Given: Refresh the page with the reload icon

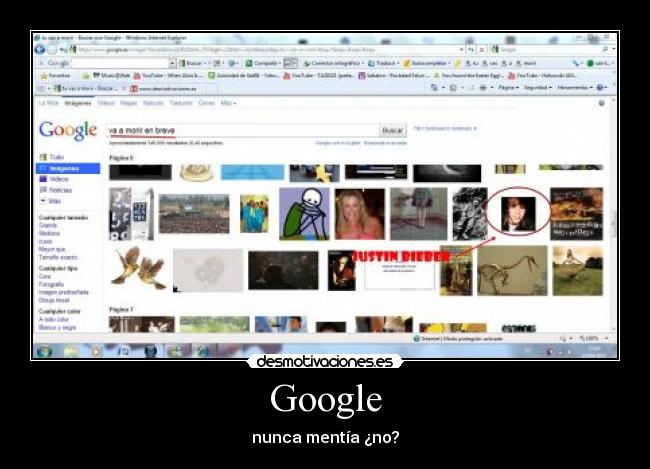Looking at the screenshot, I should tap(471, 50).
